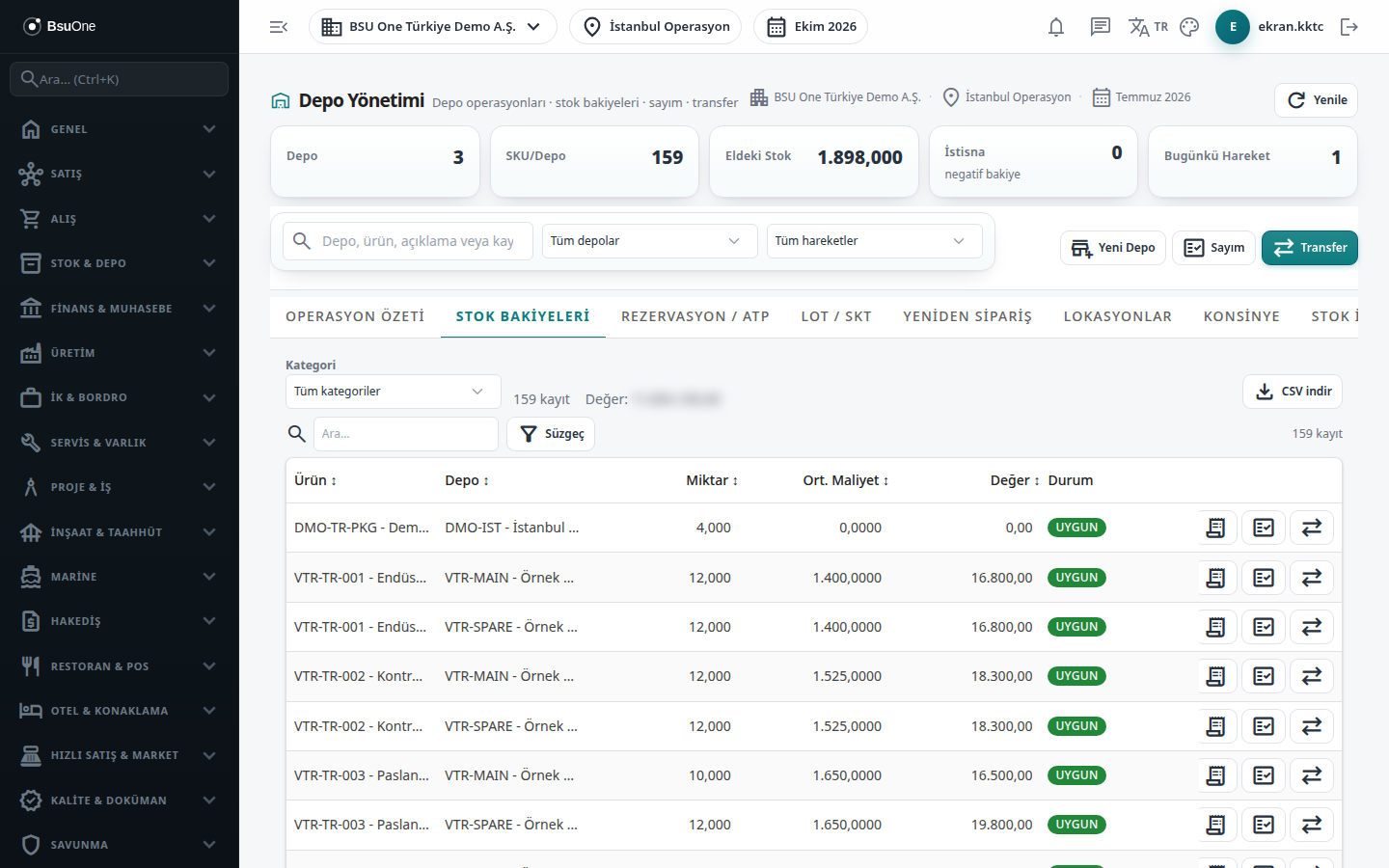Click the green Transfer button

tap(1310, 248)
